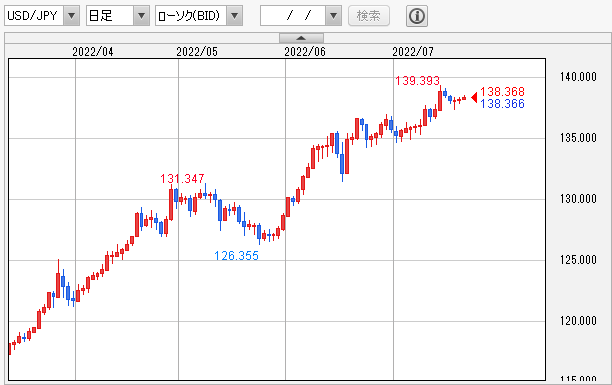
Task: Click the 135.000 price axis label
Action: 578,138
